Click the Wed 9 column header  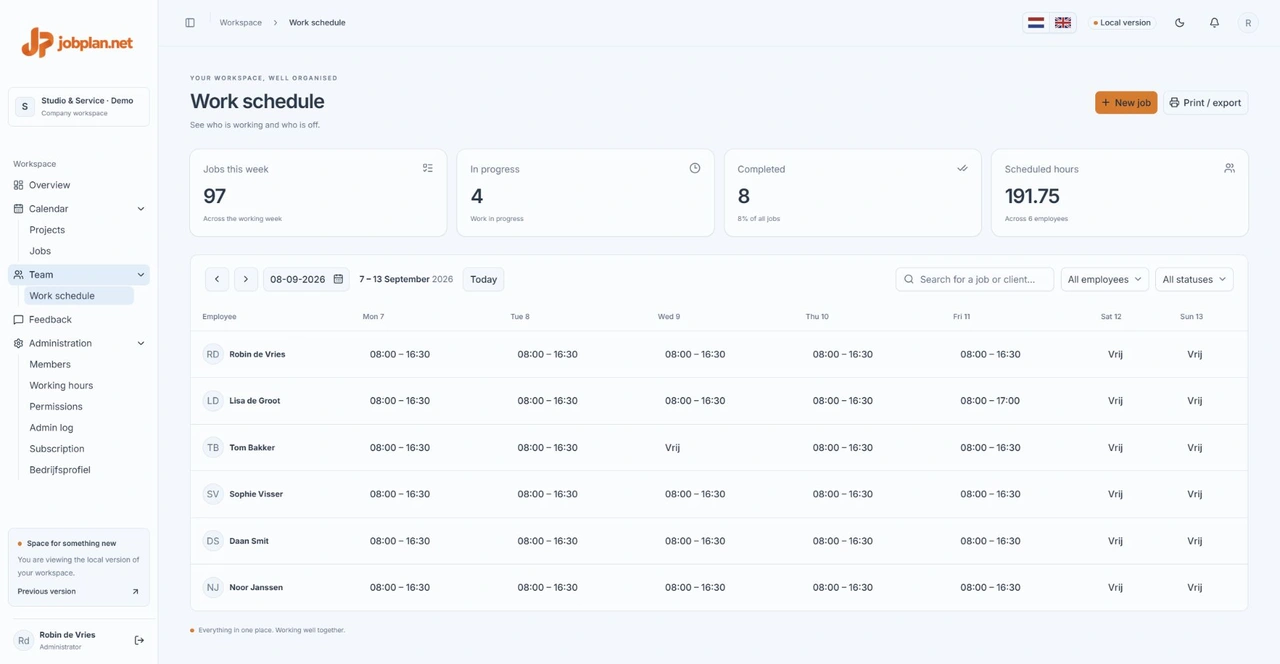669,316
